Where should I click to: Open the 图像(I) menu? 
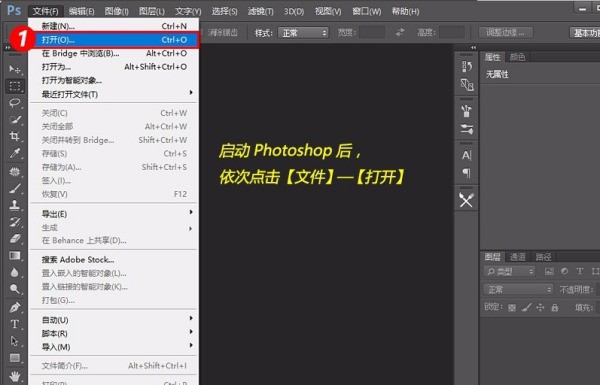click(117, 11)
